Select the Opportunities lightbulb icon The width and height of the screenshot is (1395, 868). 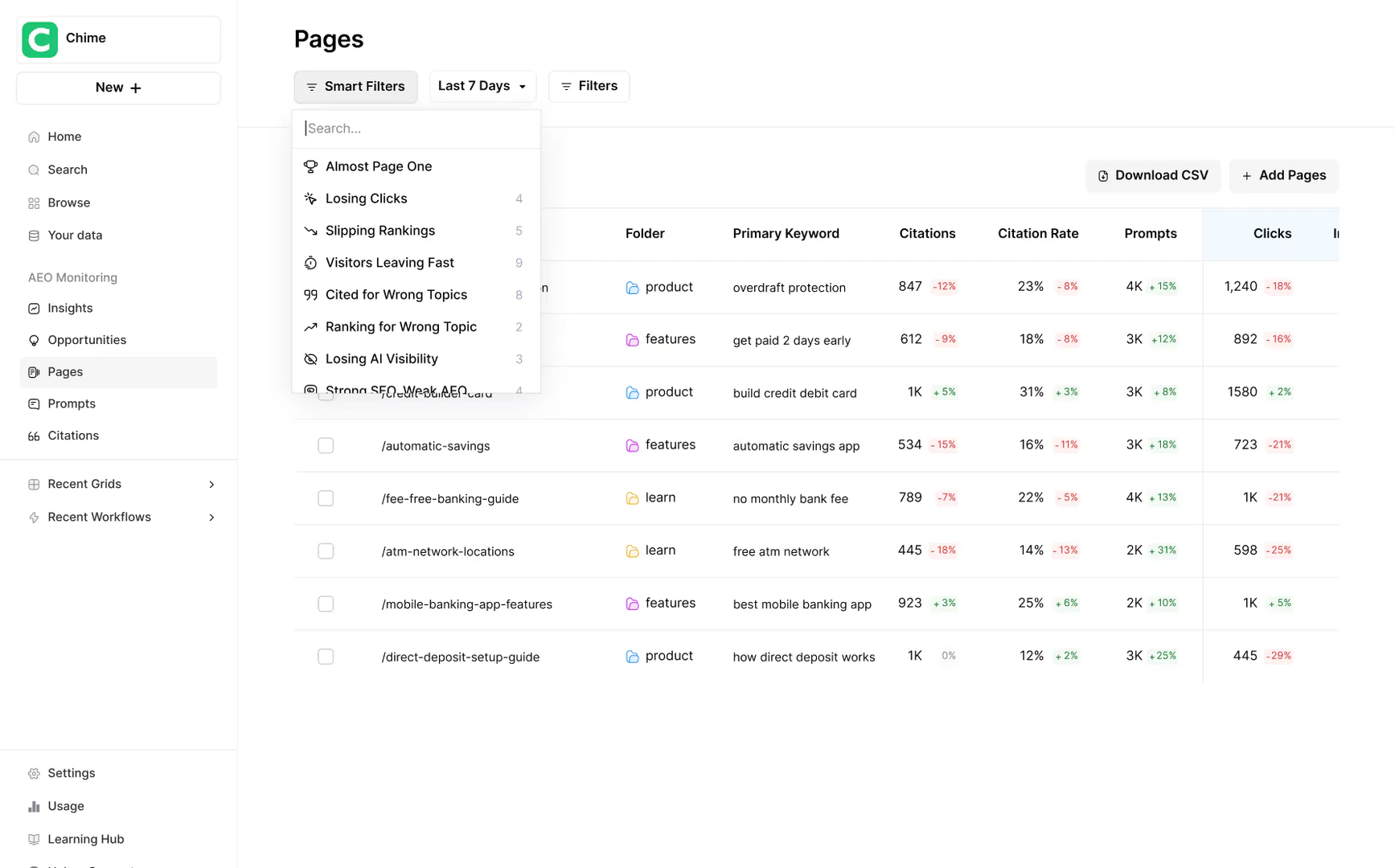coord(33,340)
